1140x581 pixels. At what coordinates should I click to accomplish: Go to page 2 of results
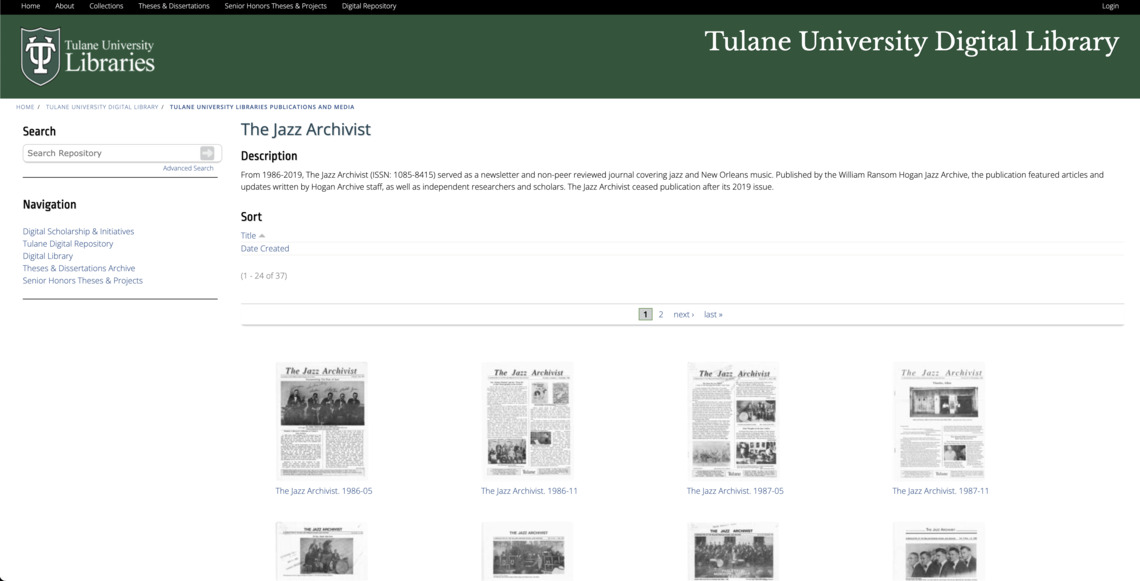[x=660, y=314]
